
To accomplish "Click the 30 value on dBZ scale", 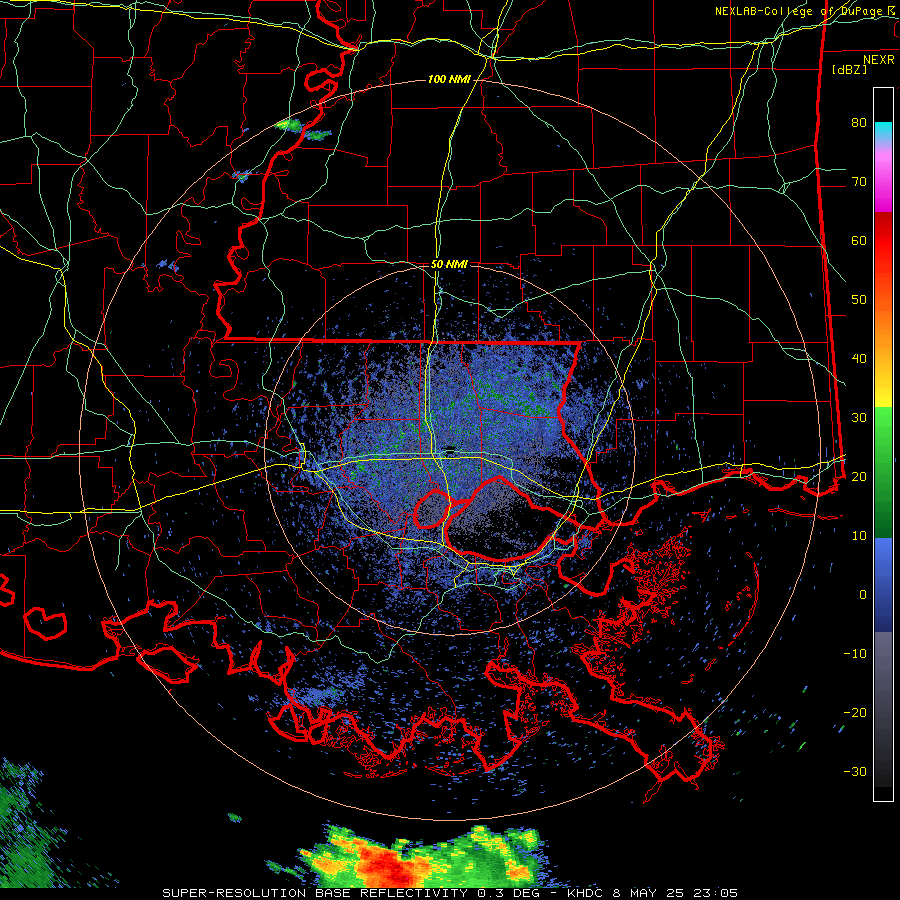I will pos(859,417).
